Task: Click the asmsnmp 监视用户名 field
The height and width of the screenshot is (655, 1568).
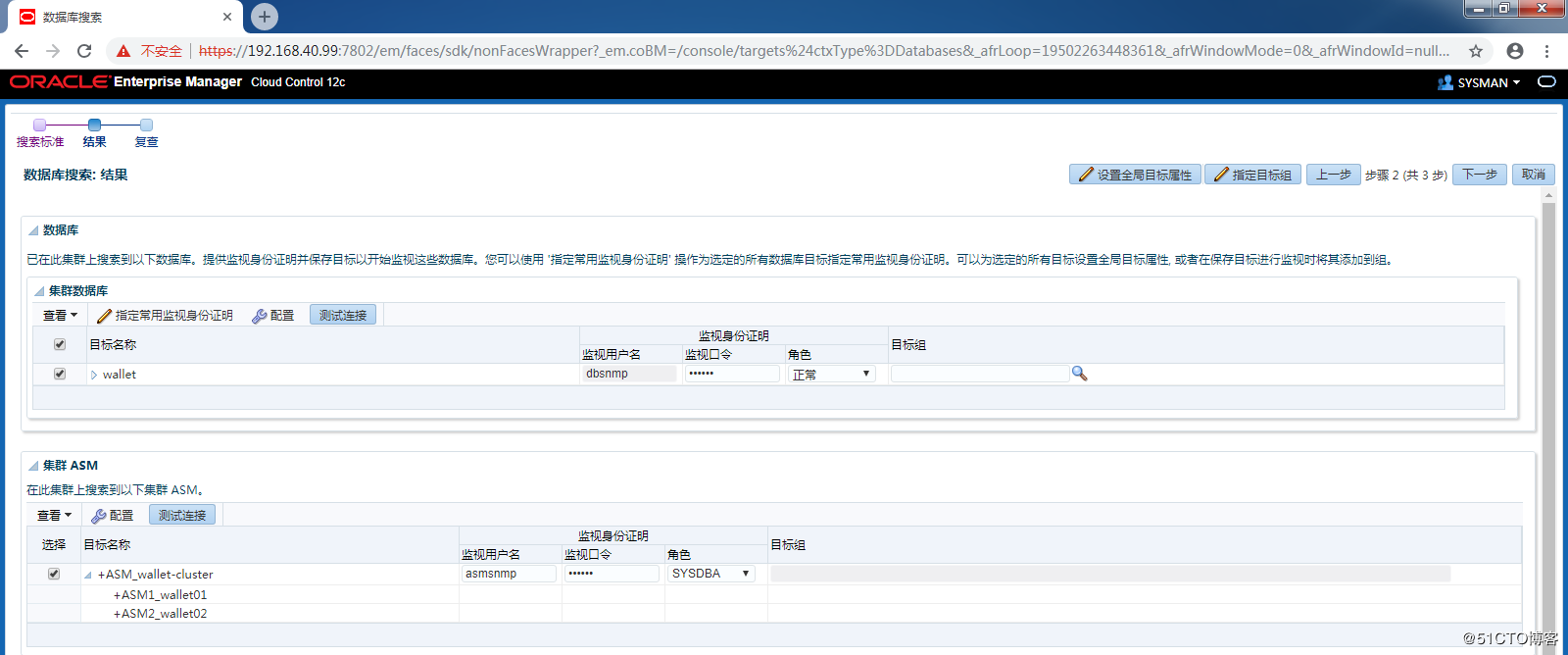Action: pos(509,574)
